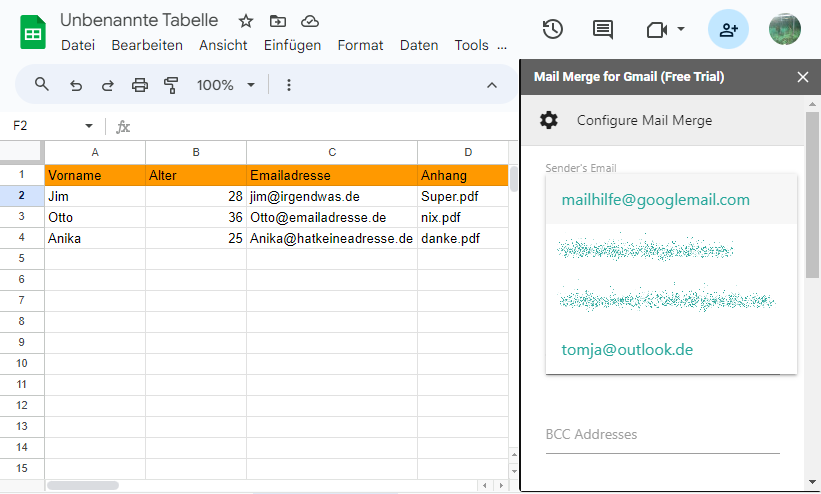Print the spreadsheet
This screenshot has height=494, width=821.
click(x=139, y=85)
